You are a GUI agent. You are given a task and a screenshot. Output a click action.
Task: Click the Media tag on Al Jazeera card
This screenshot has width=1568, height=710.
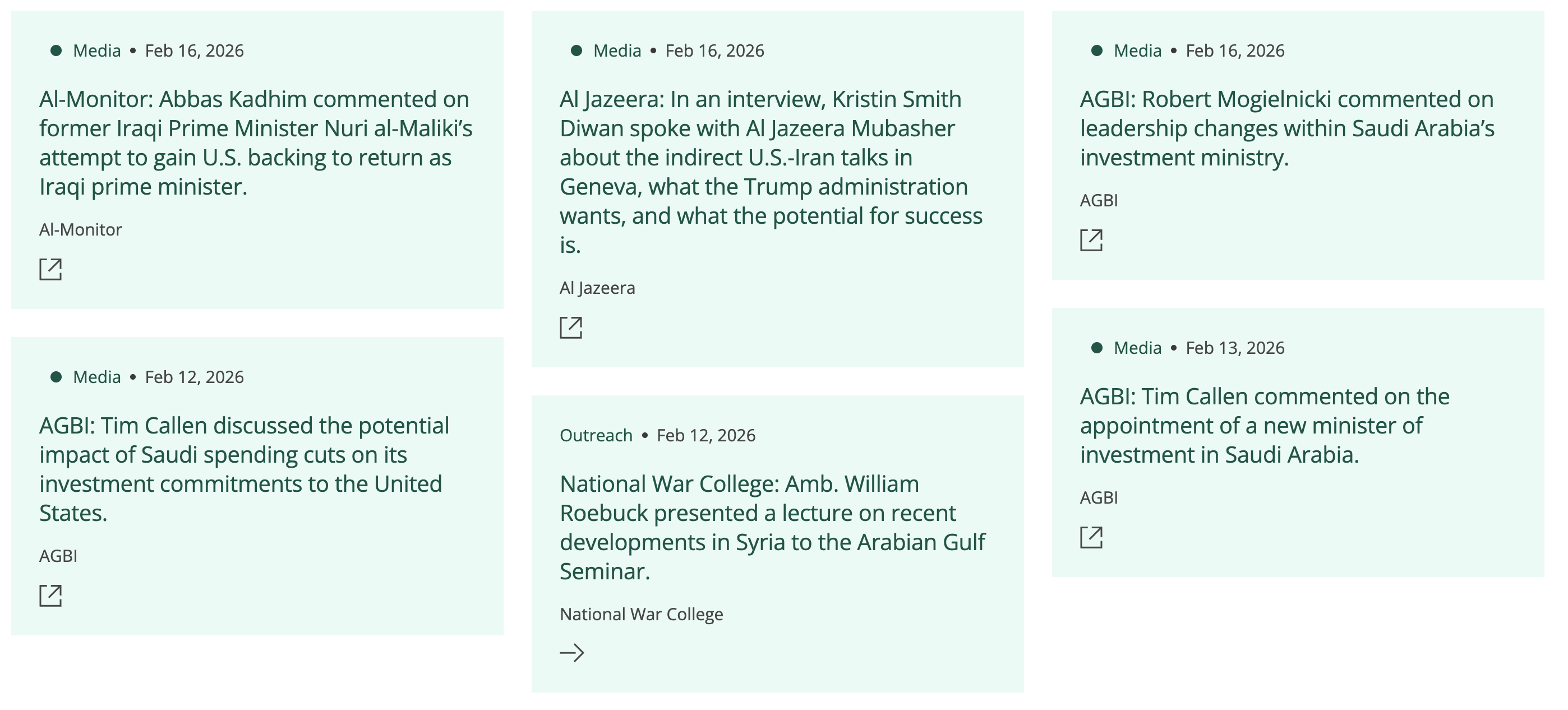tap(617, 50)
